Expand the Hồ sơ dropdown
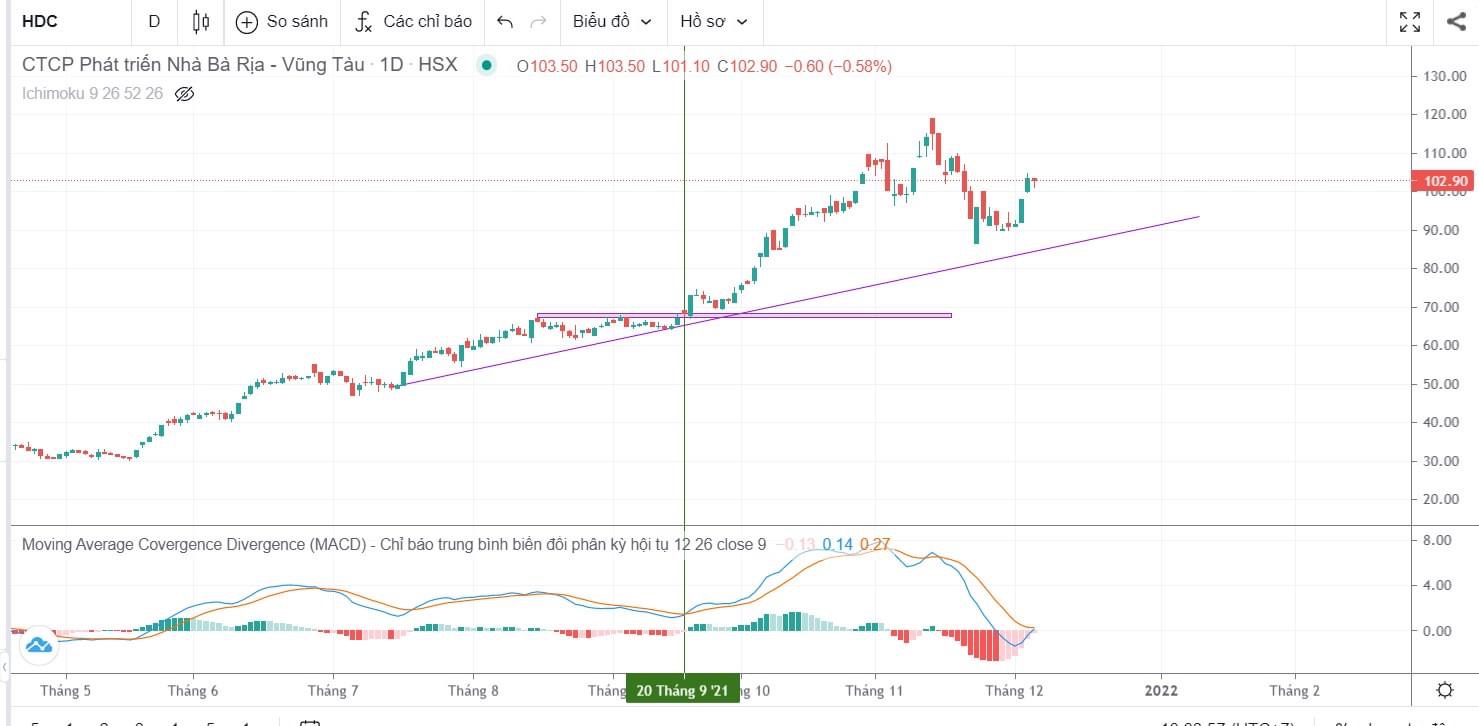Screen dimensions: 1479x726 coord(714,21)
